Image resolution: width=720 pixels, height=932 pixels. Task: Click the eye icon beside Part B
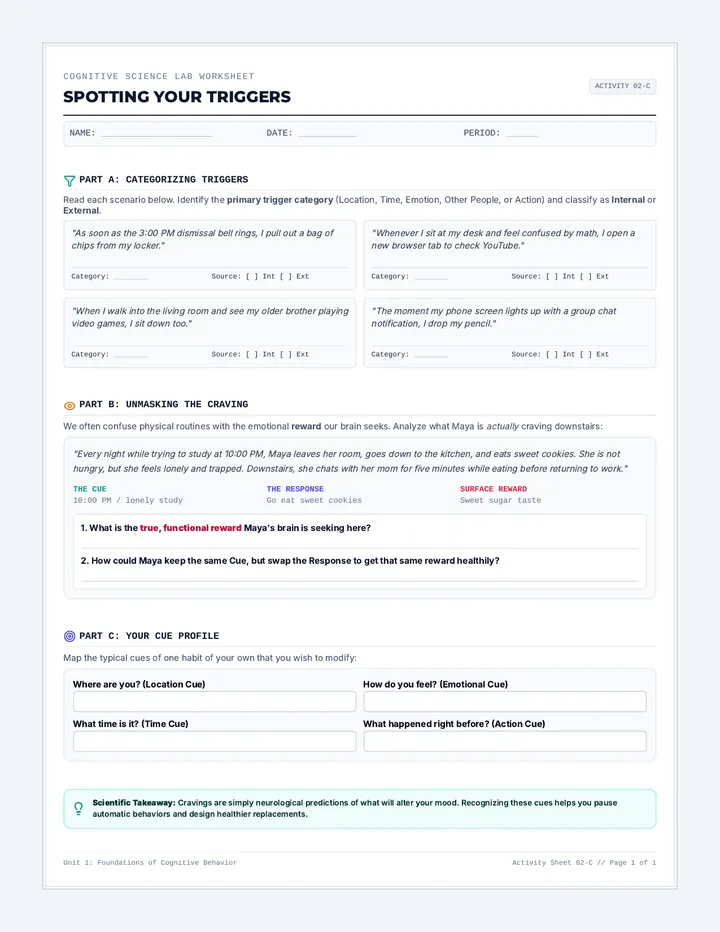(70, 406)
